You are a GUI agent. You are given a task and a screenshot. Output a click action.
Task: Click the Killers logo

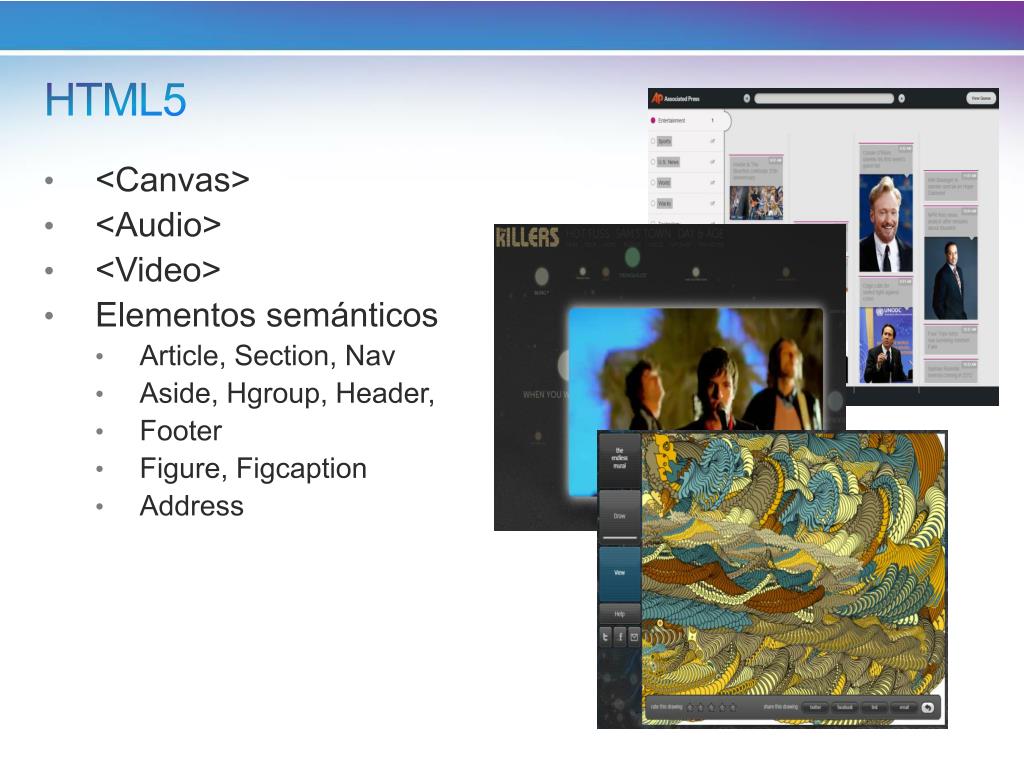tap(528, 237)
